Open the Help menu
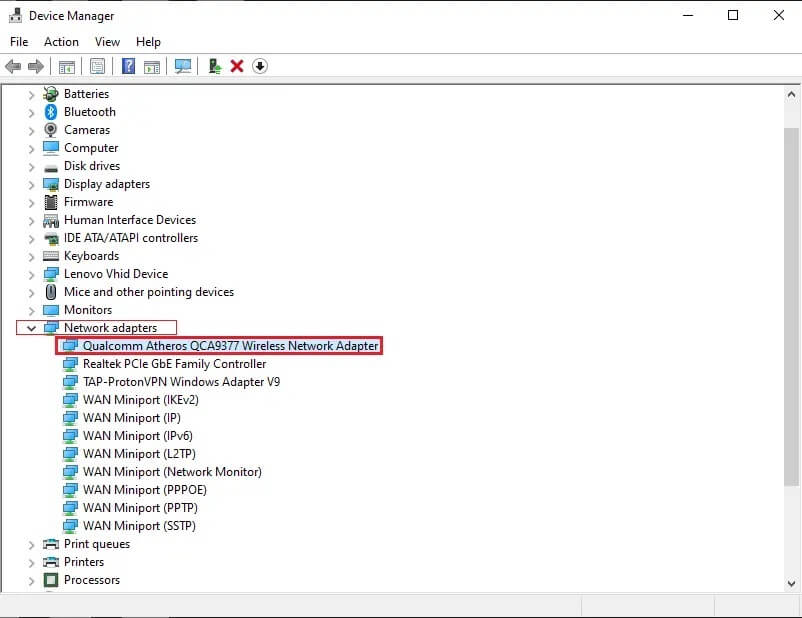The image size is (802, 618). (148, 42)
